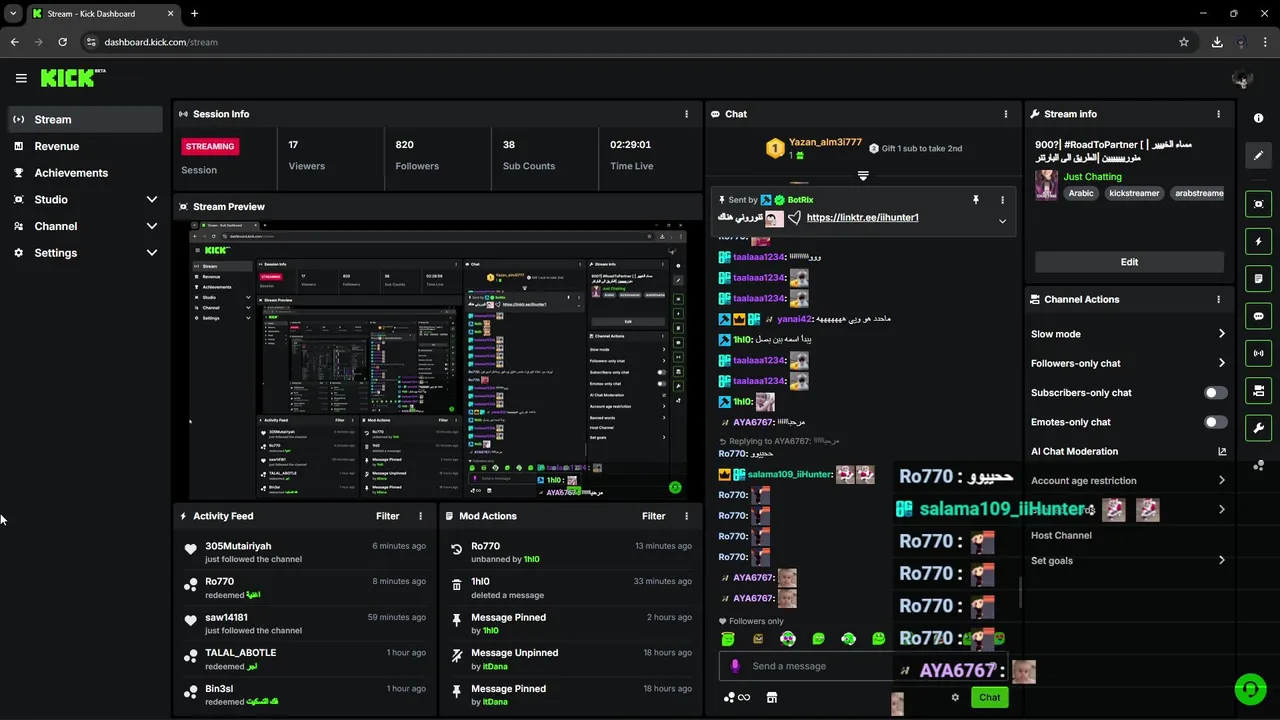Open Set goals arrow
The image size is (1280, 720).
click(1221, 560)
